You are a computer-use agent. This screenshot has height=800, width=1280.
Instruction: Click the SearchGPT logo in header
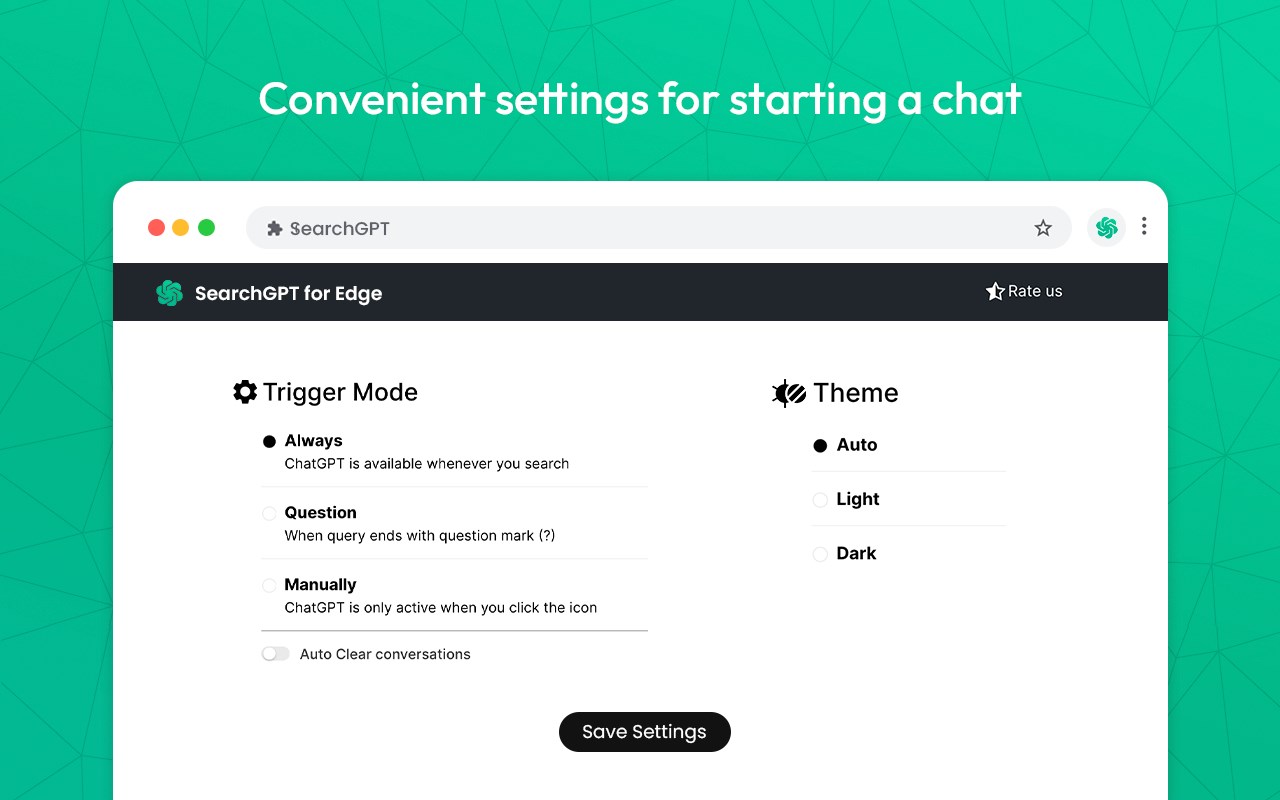tap(169, 293)
